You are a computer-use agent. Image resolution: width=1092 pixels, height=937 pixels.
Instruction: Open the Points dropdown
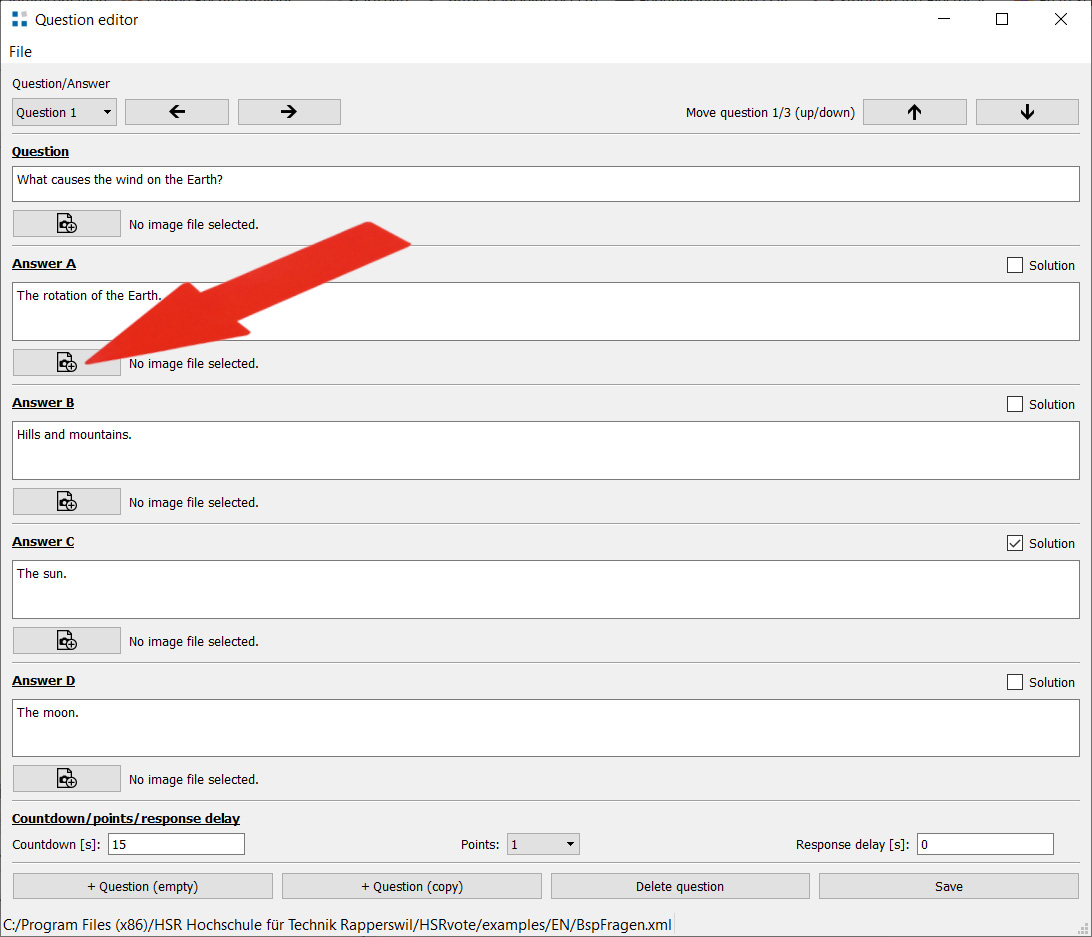[543, 845]
